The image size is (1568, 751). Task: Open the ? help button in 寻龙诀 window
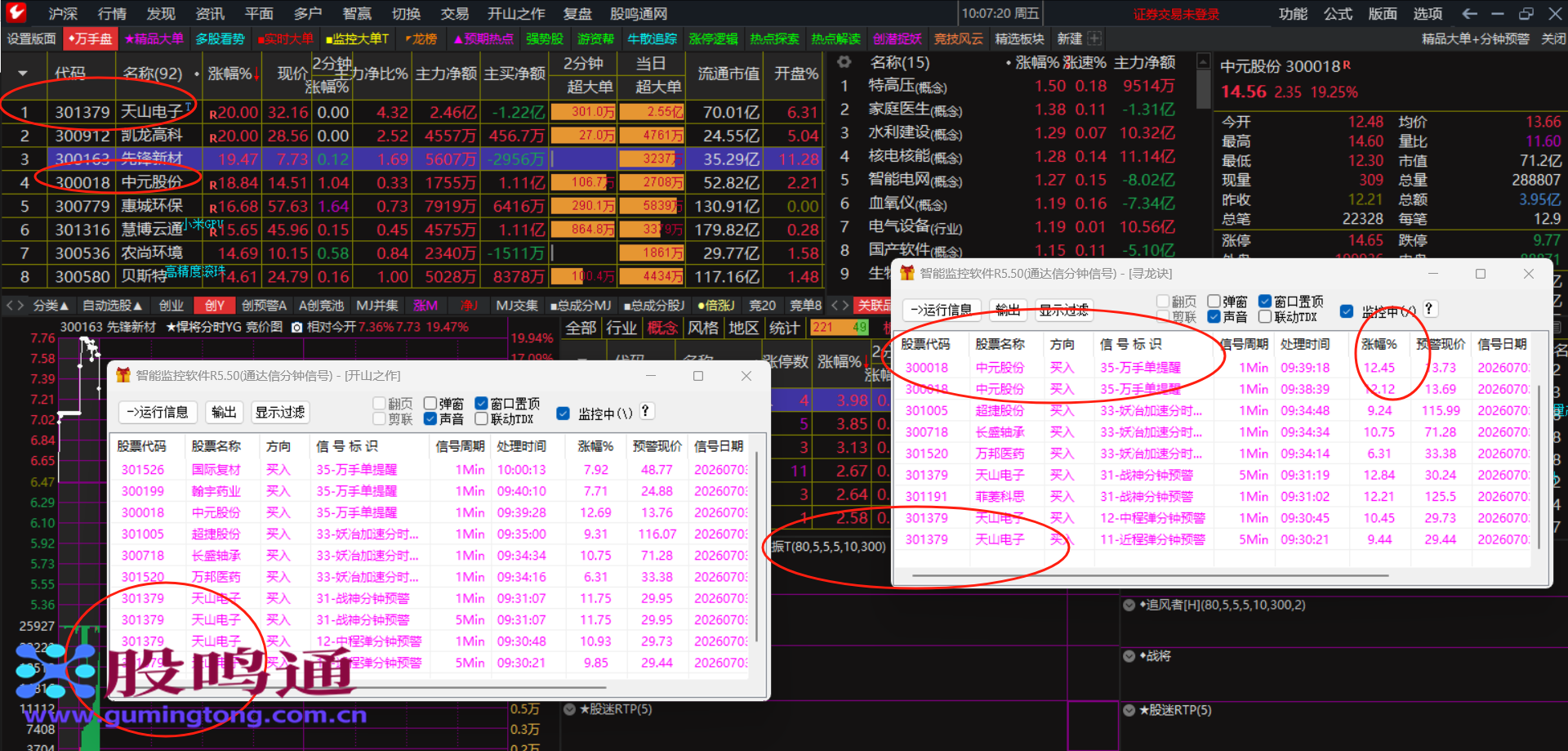[x=1428, y=309]
